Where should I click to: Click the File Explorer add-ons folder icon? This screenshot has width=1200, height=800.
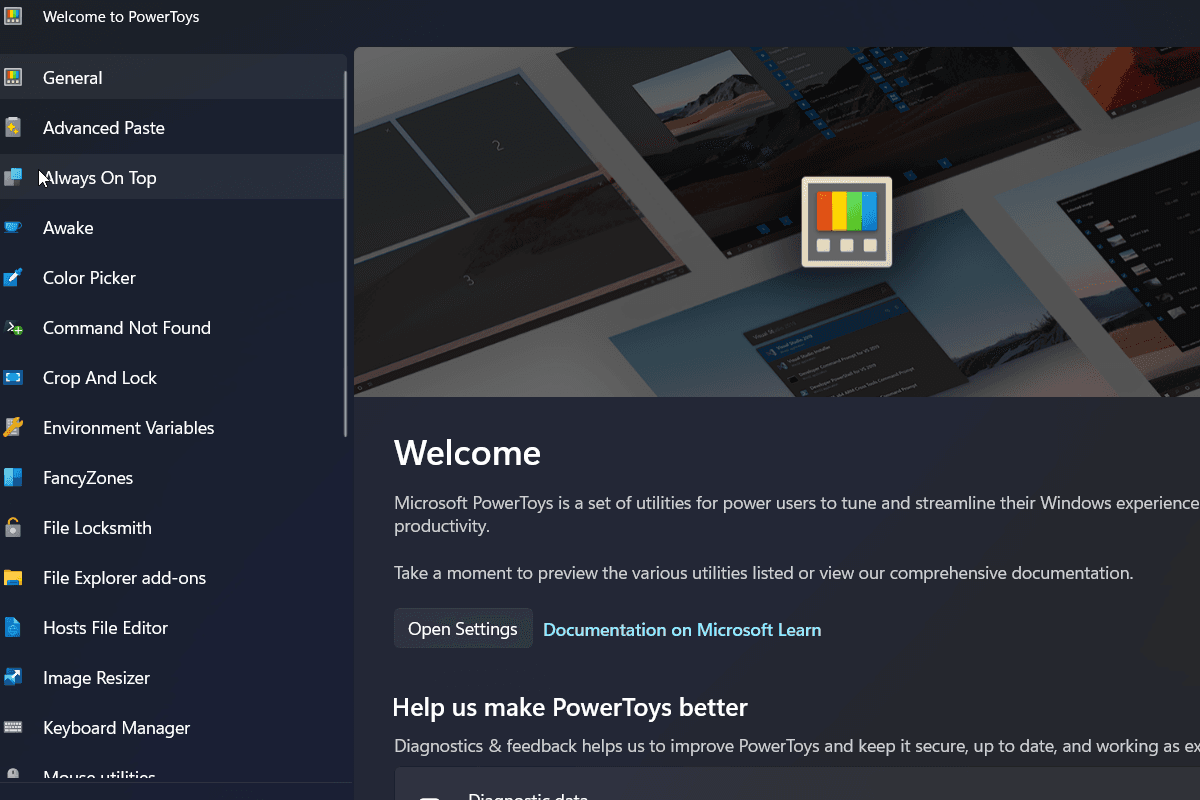coord(12,577)
